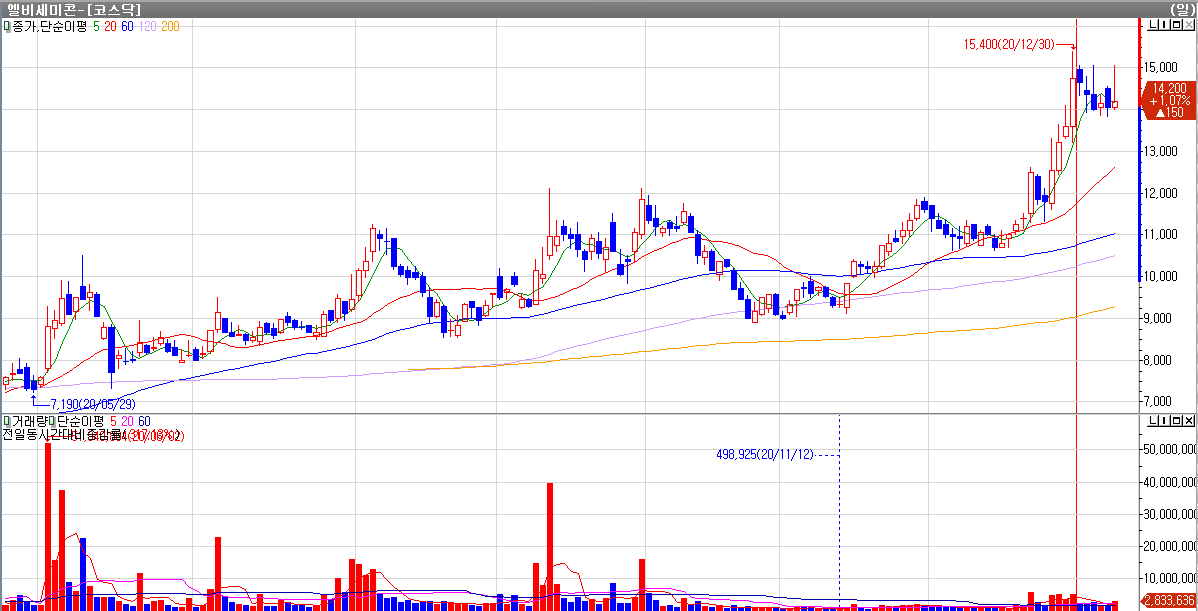Click the 15,000 price axis label
The height and width of the screenshot is (611, 1198).
(x=1161, y=67)
